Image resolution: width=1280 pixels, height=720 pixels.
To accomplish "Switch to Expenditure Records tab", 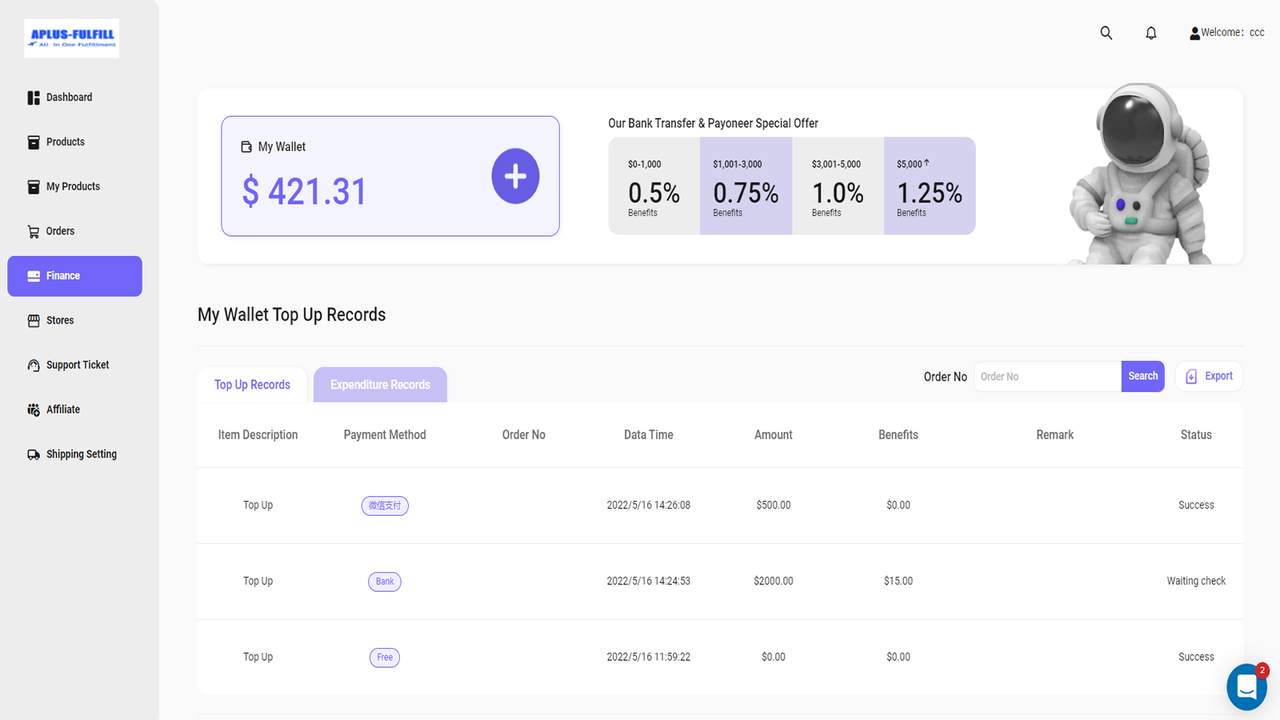I will [x=380, y=385].
